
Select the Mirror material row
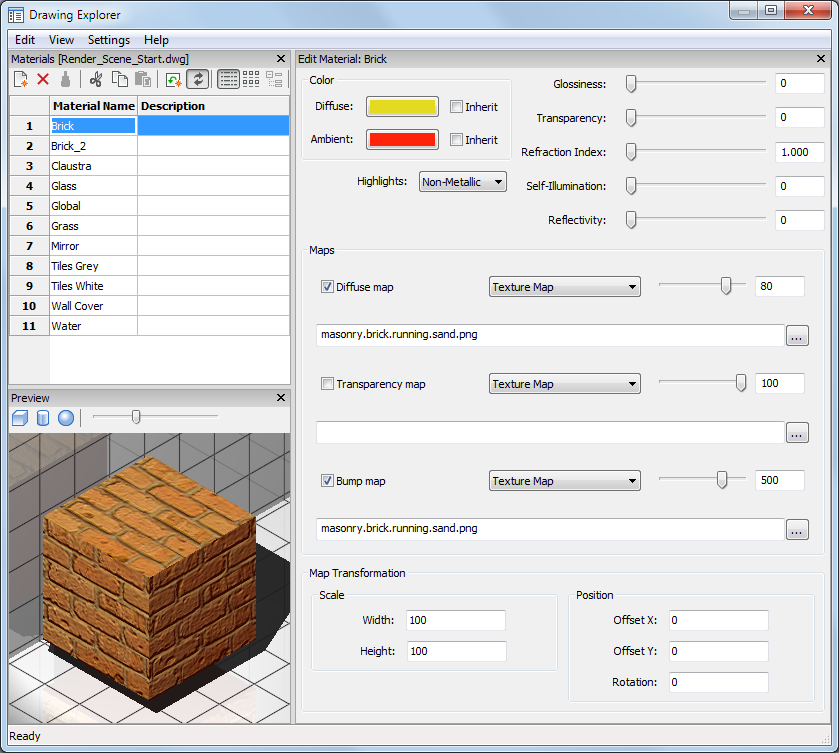point(149,246)
